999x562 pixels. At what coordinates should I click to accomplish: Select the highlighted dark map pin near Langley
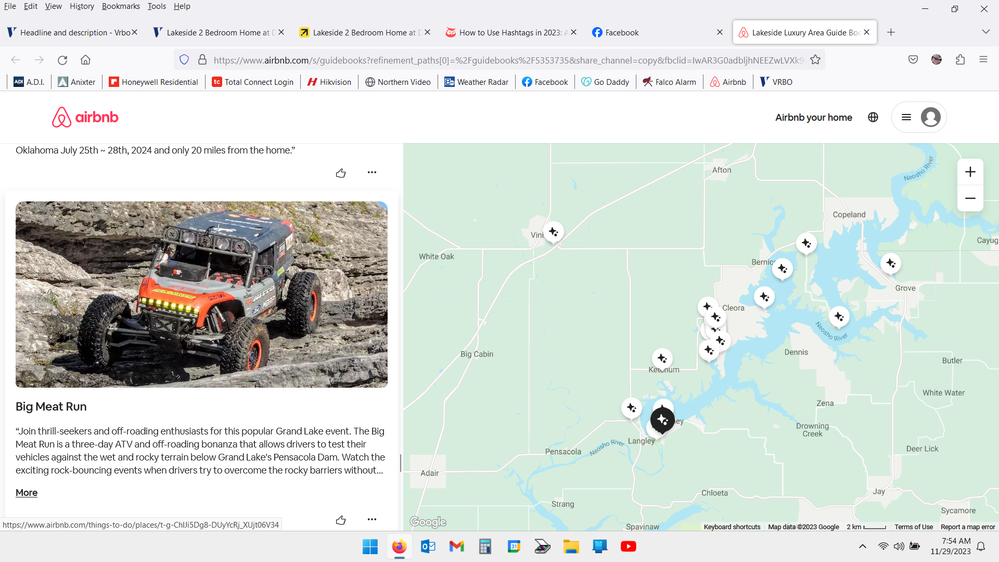point(662,420)
